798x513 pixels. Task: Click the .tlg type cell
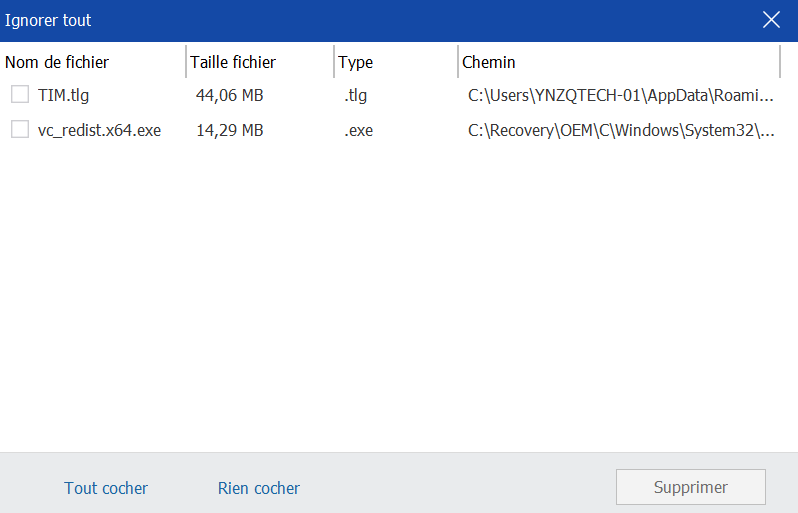(355, 95)
